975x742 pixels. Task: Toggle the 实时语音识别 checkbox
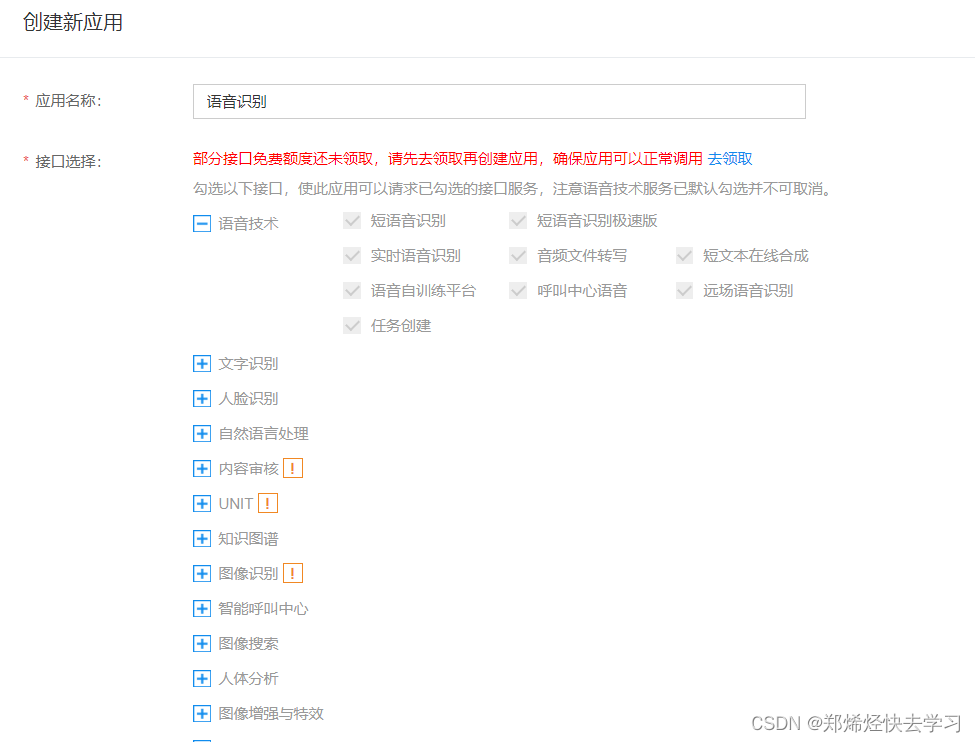coord(352,256)
